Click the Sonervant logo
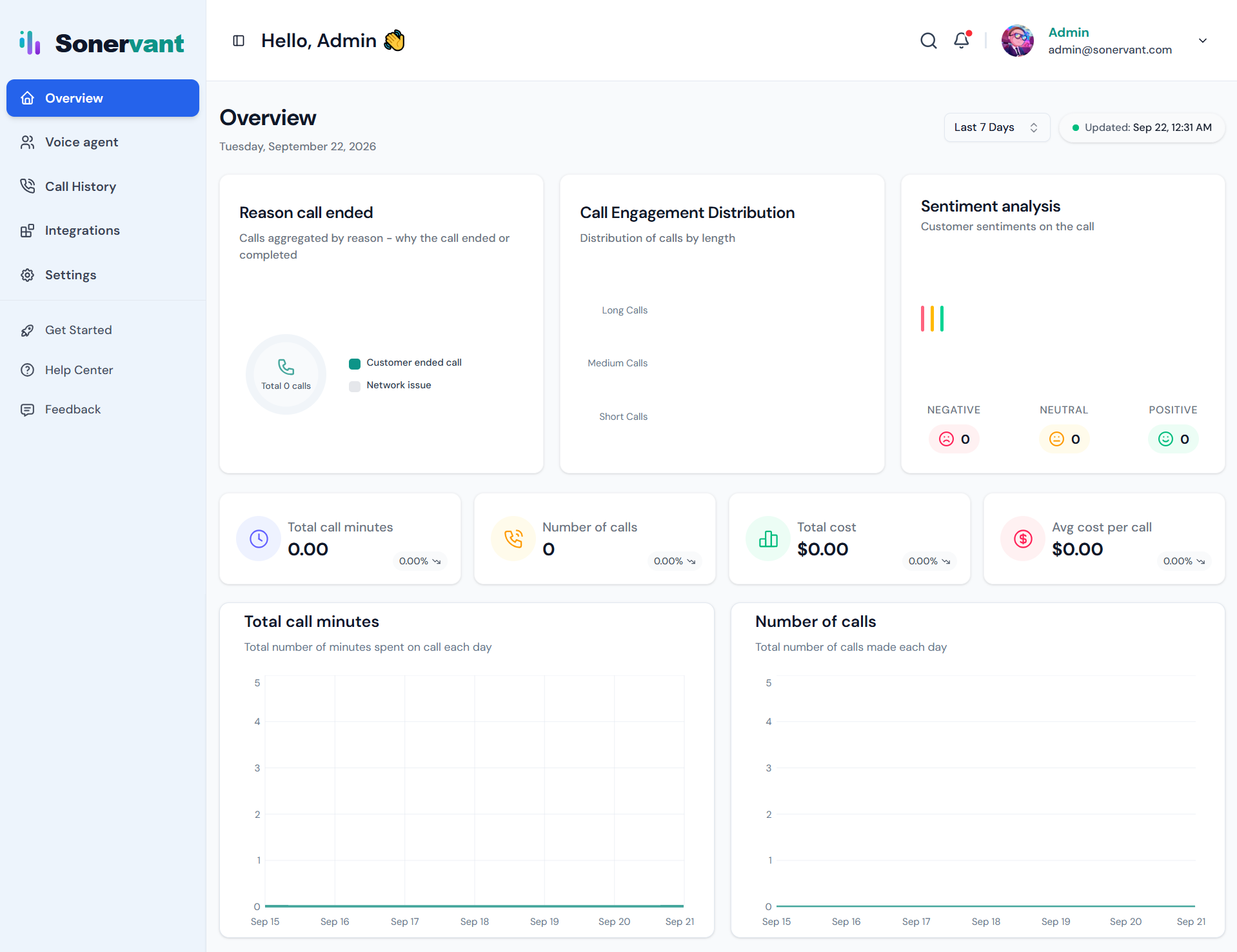This screenshot has width=1237, height=952. click(x=102, y=43)
